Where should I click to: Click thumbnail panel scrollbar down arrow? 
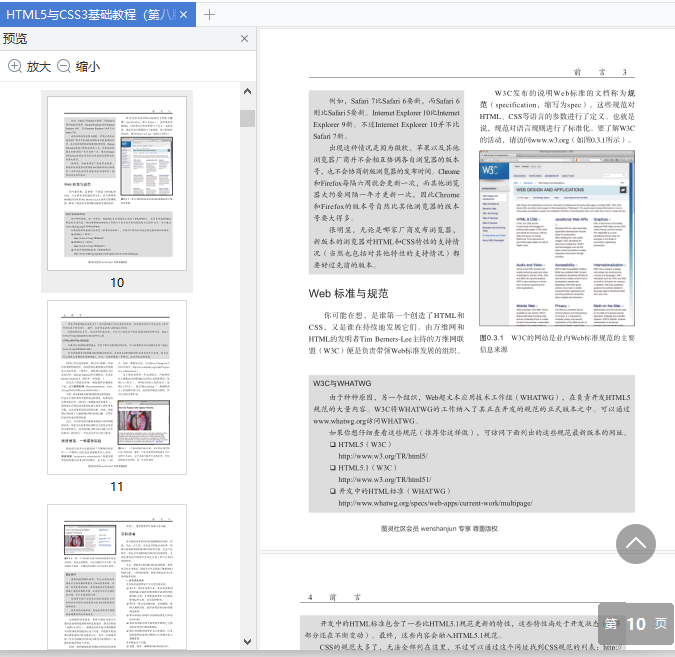click(x=248, y=642)
